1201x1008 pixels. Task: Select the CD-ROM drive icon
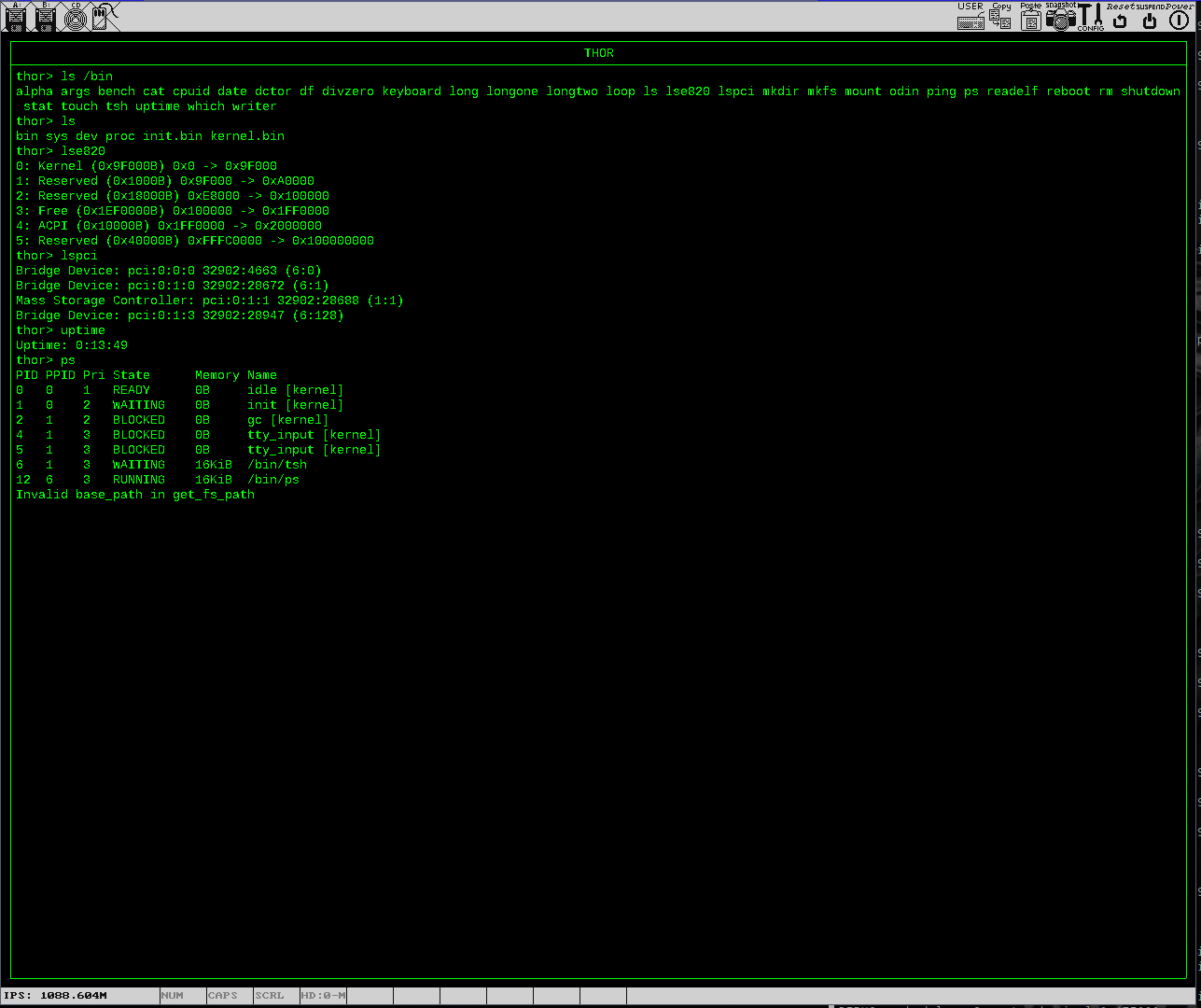tap(75, 18)
